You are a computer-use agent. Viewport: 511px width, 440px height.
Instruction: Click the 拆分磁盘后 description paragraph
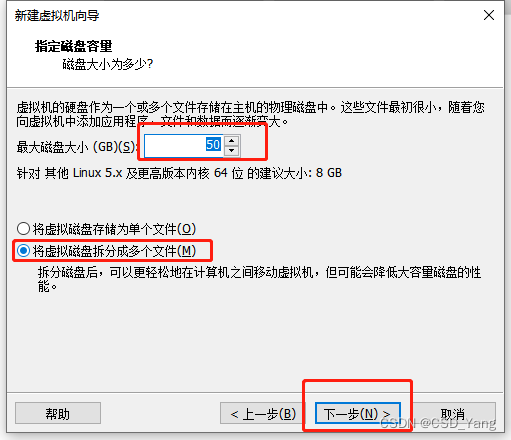(x=259, y=279)
